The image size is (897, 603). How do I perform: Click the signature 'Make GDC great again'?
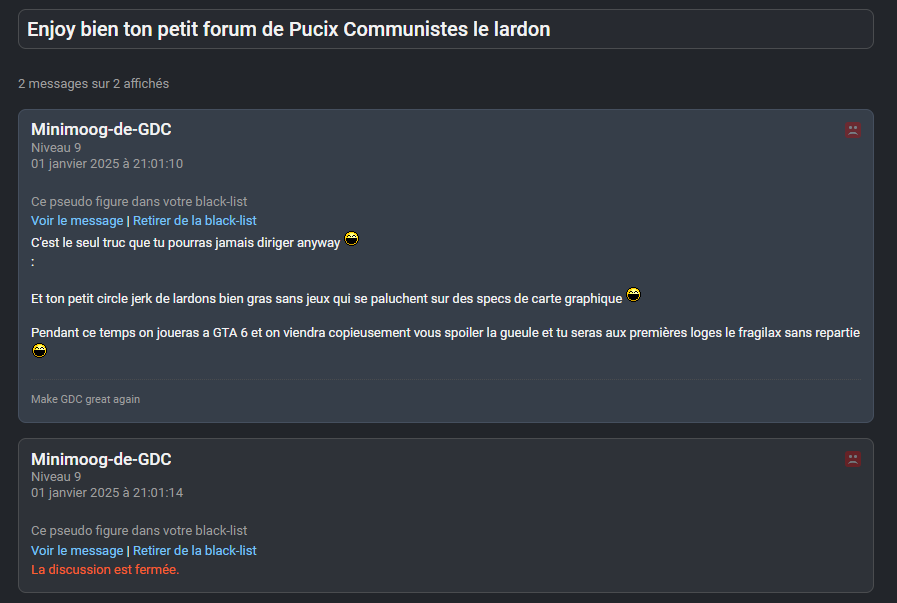coord(85,399)
